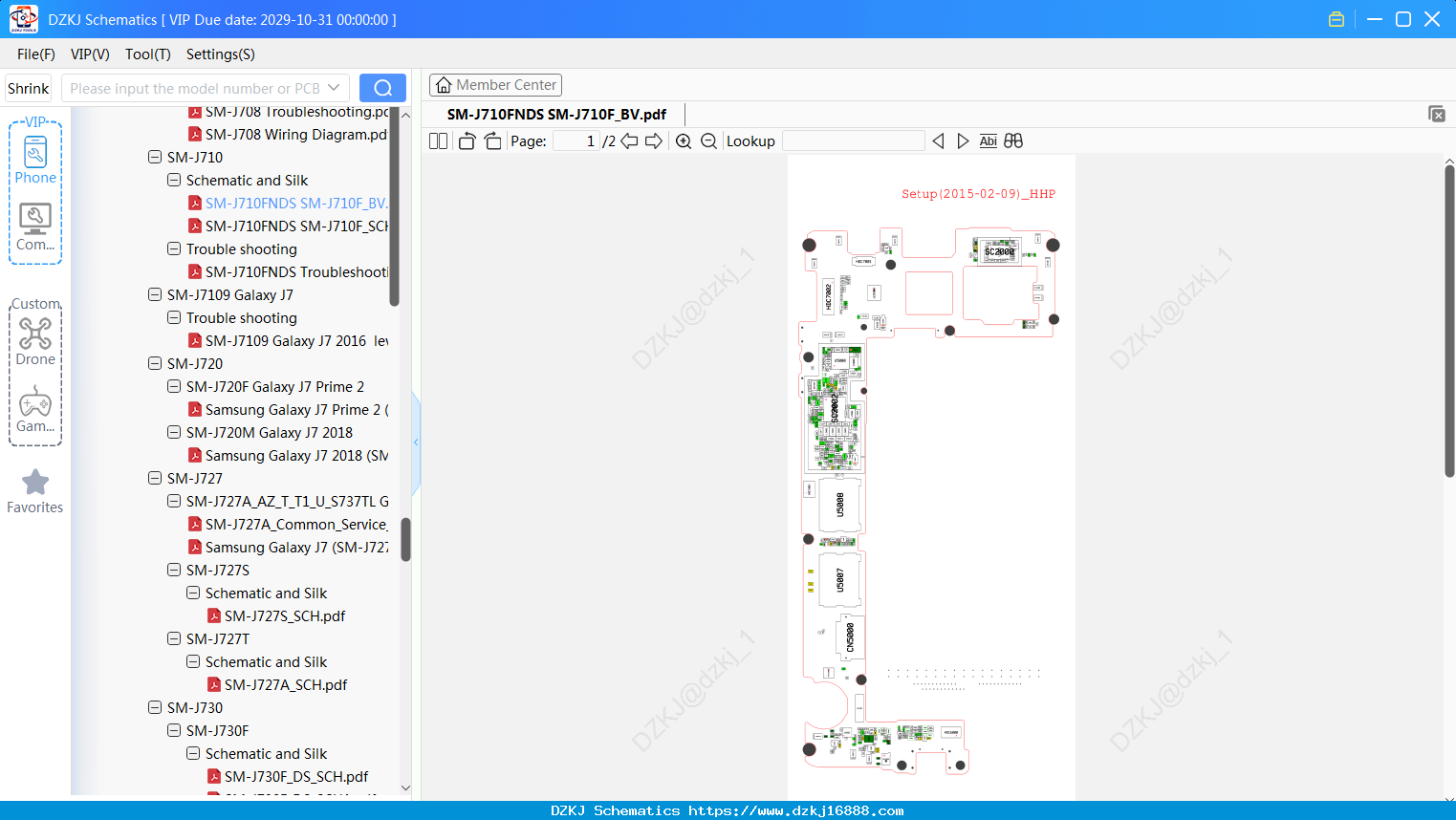This screenshot has width=1456, height=820.
Task: Click the DZKJ app logo
Action: coord(23,19)
